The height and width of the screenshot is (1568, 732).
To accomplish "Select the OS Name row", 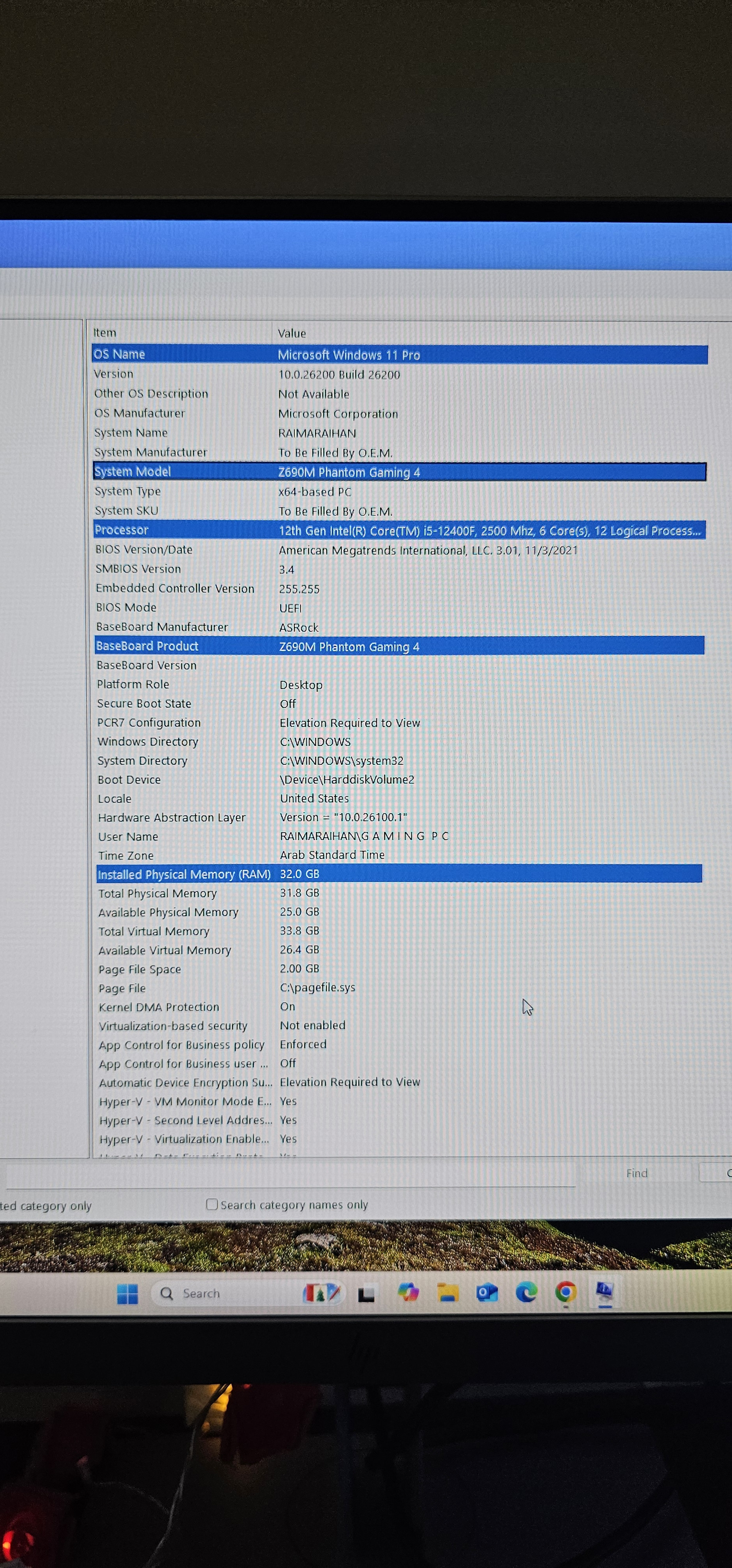I will [400, 354].
